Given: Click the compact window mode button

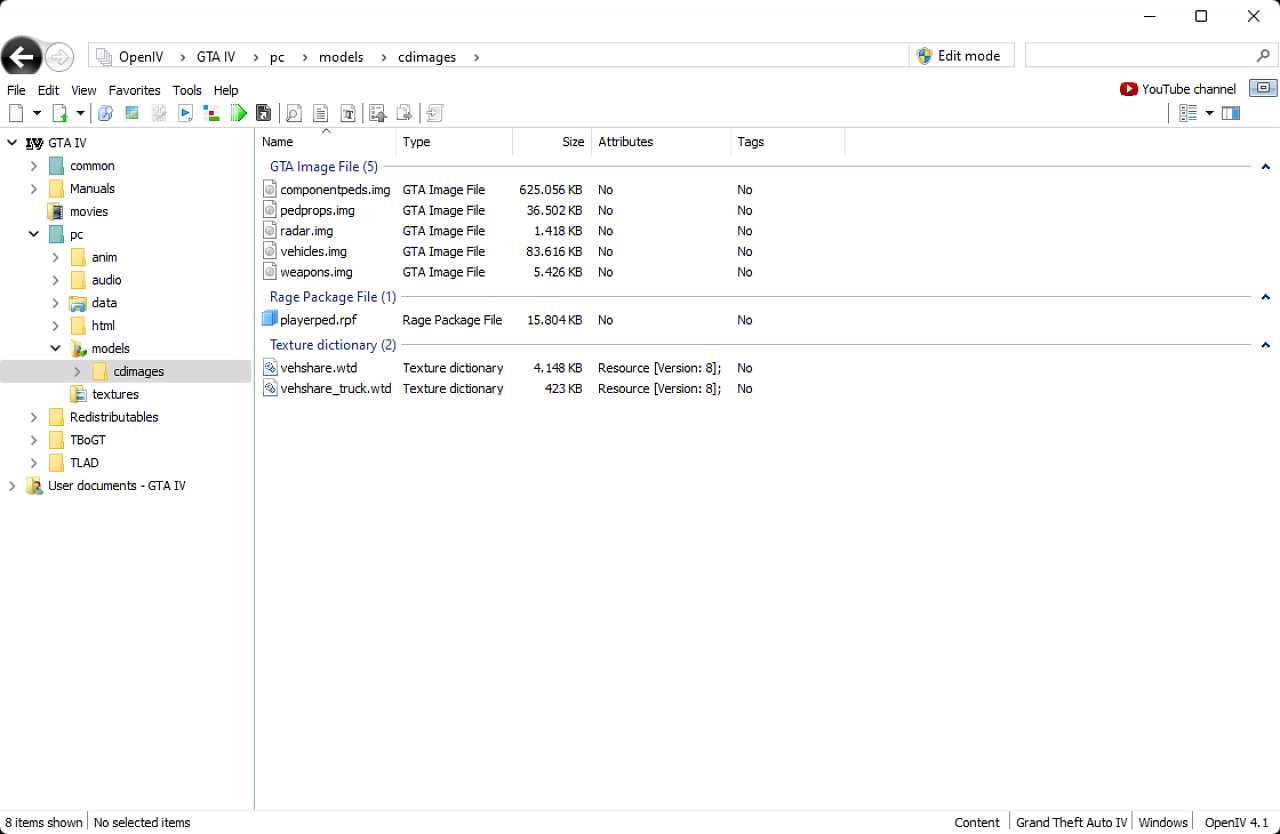Looking at the screenshot, I should point(1263,88).
